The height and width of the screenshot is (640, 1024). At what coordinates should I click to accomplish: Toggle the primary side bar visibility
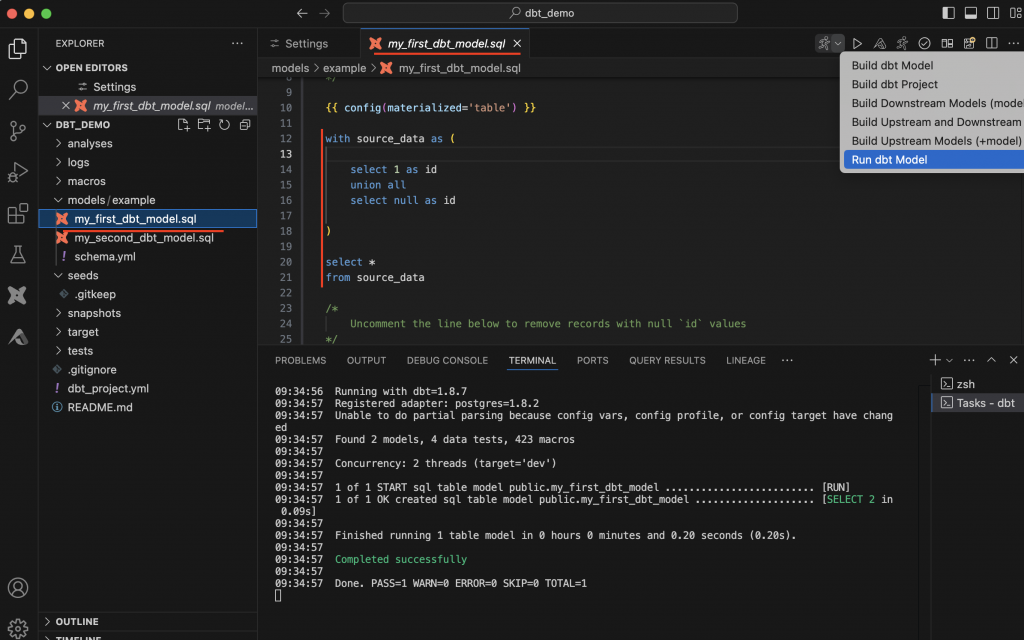pos(949,13)
